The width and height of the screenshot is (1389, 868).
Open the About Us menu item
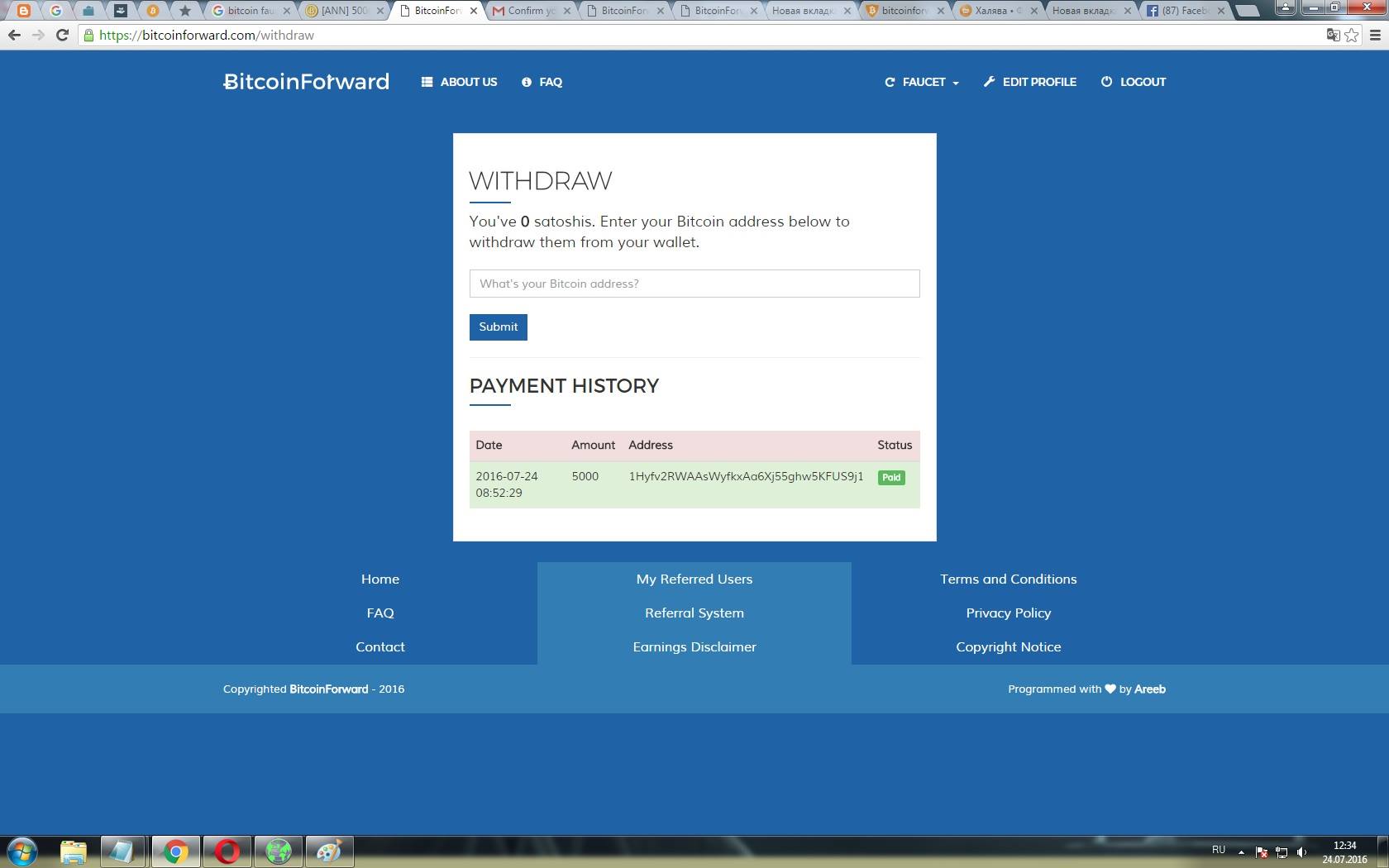[x=459, y=82]
